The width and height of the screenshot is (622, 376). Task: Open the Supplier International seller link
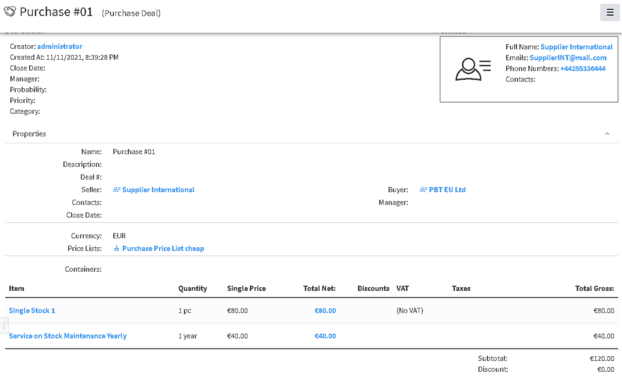pyautogui.click(x=158, y=190)
